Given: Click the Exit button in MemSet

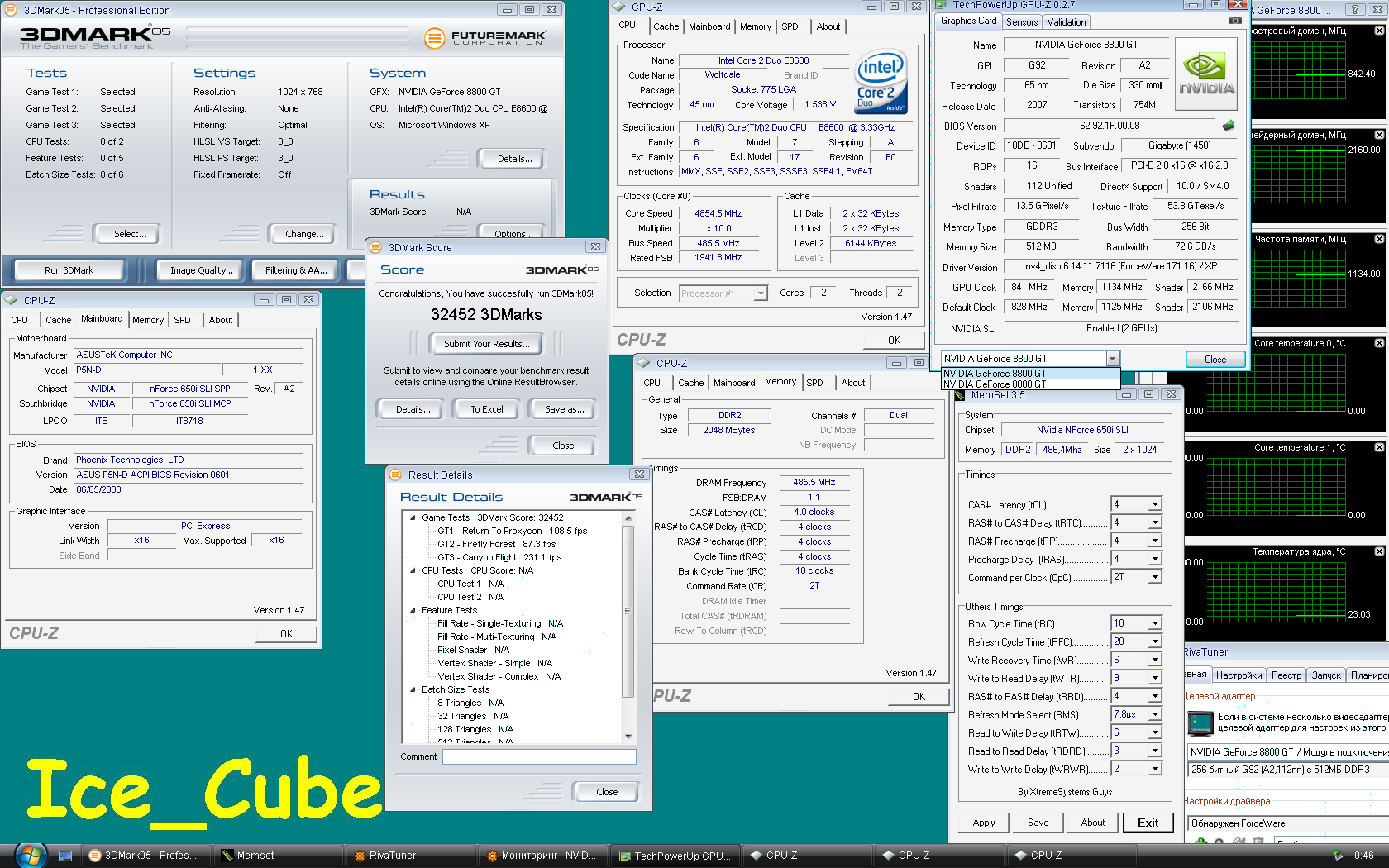Looking at the screenshot, I should tap(1148, 823).
